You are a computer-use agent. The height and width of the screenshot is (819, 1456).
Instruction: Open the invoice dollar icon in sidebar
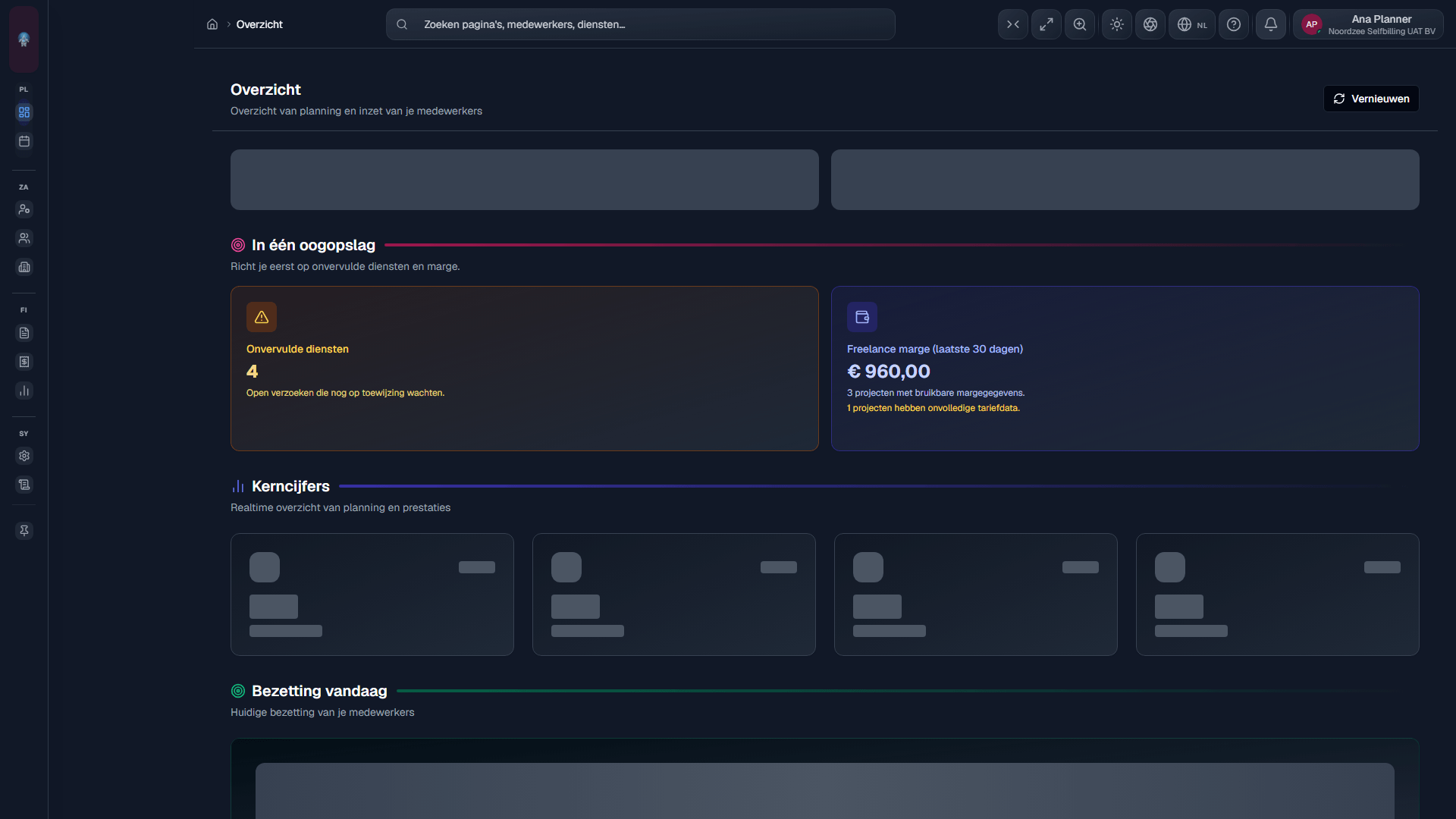[x=24, y=362]
